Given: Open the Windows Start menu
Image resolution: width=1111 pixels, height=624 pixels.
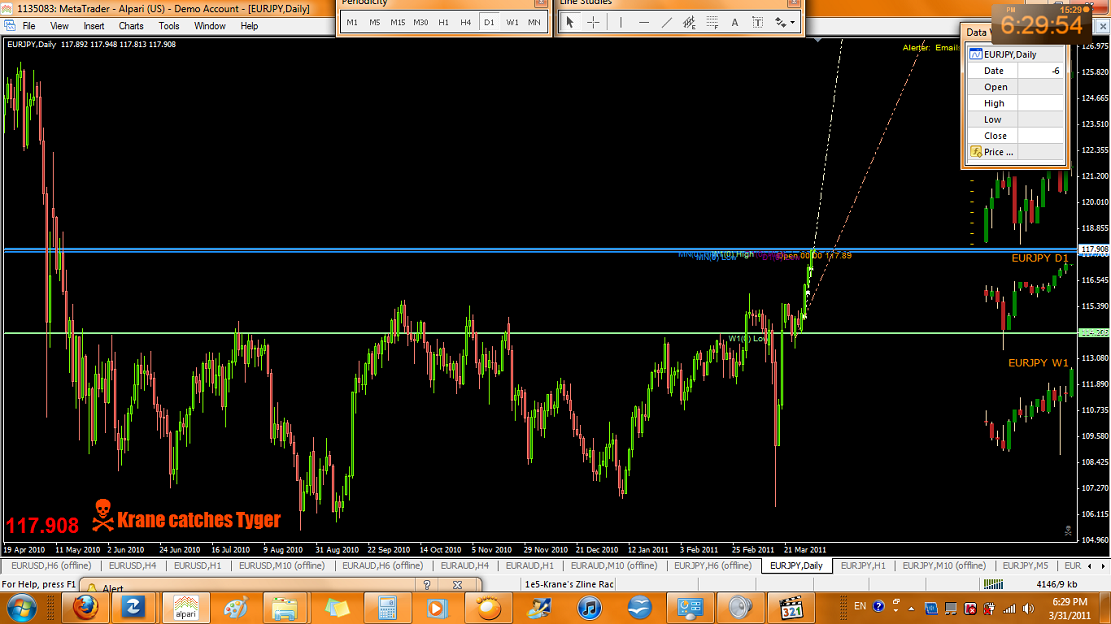Looking at the screenshot, I should pos(21,608).
